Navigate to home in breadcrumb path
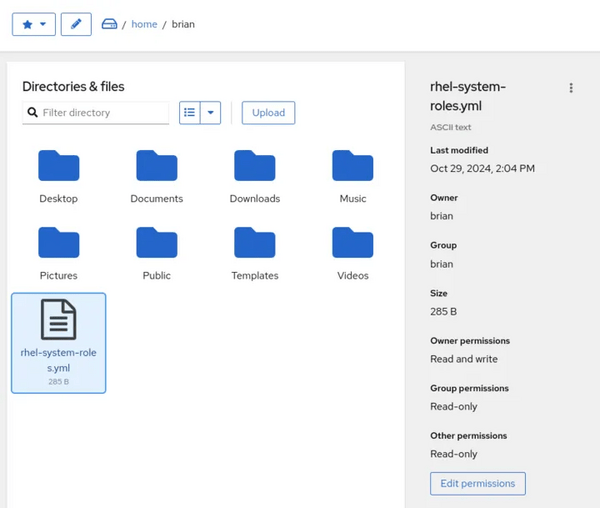The image size is (600, 508). point(144,24)
